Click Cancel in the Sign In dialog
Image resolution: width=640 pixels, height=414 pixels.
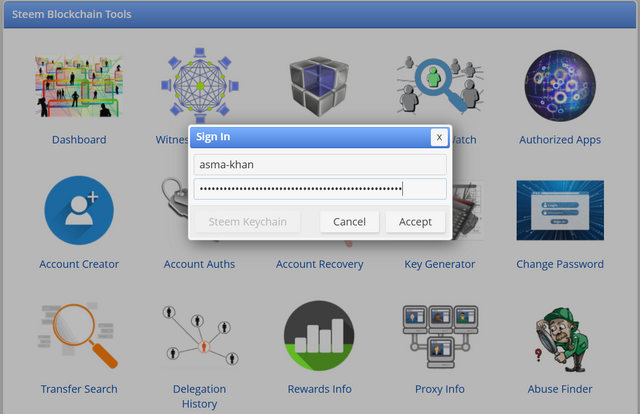coord(349,222)
